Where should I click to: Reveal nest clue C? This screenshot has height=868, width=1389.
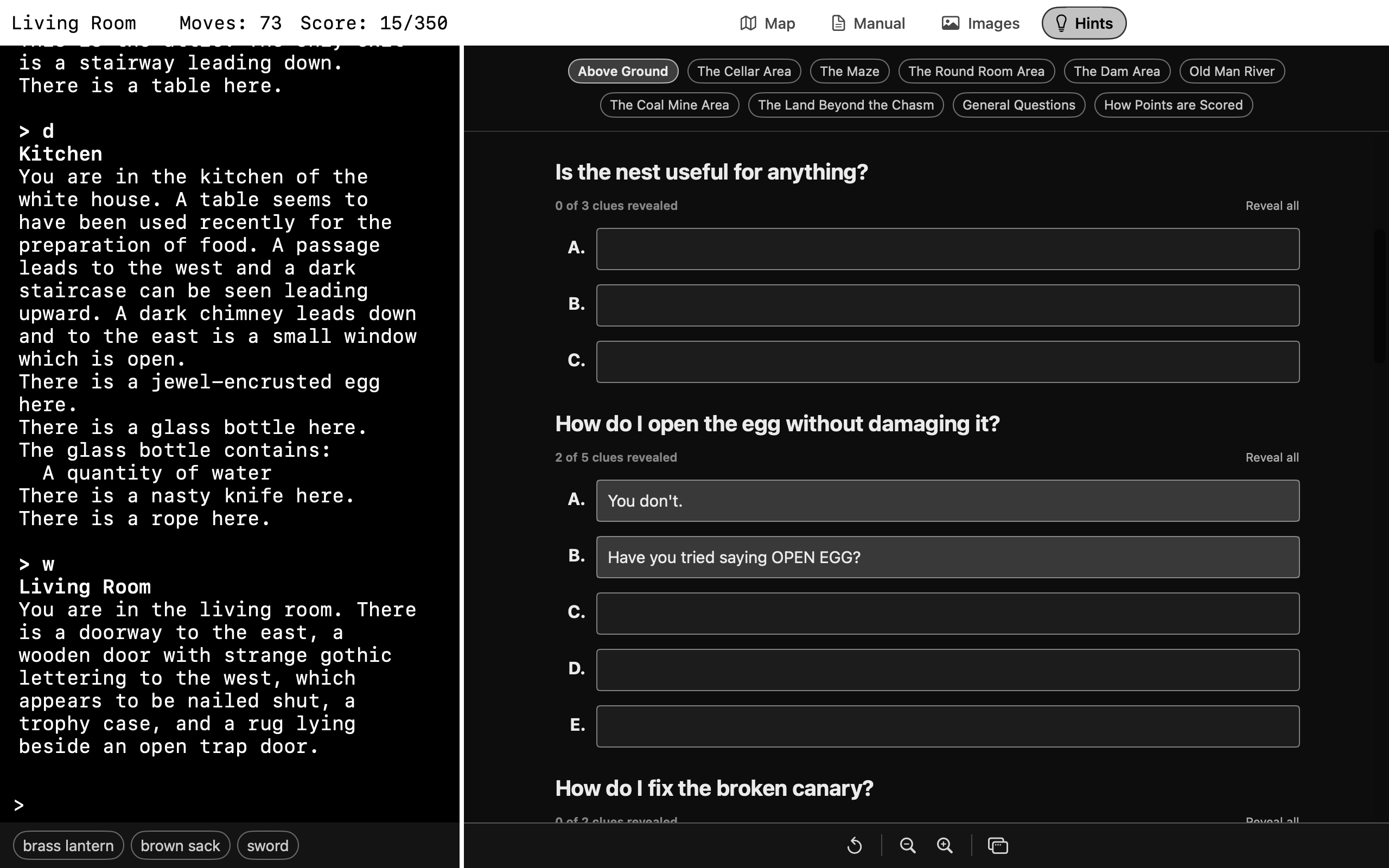(948, 362)
